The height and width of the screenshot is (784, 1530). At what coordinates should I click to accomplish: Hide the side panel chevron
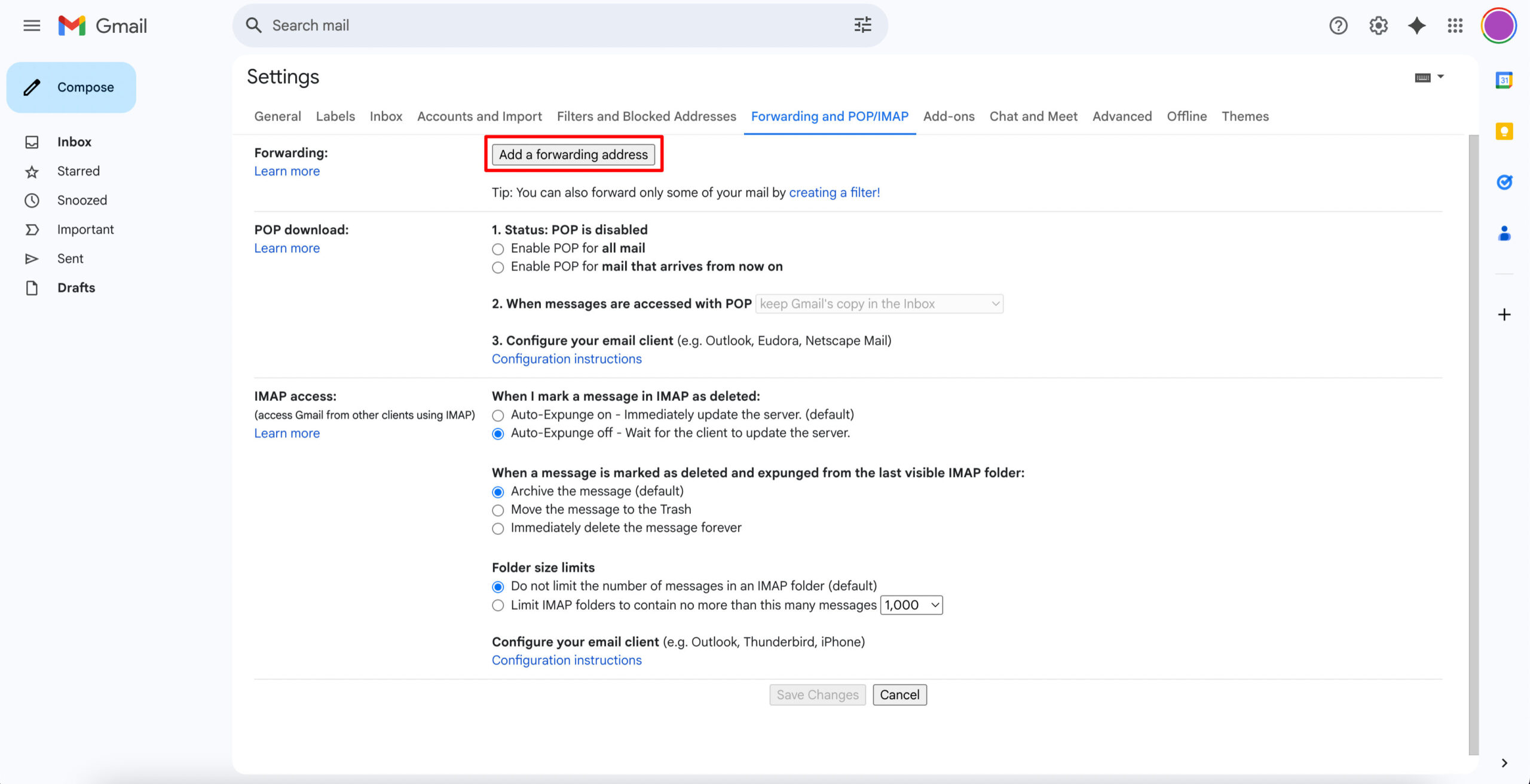(1504, 763)
